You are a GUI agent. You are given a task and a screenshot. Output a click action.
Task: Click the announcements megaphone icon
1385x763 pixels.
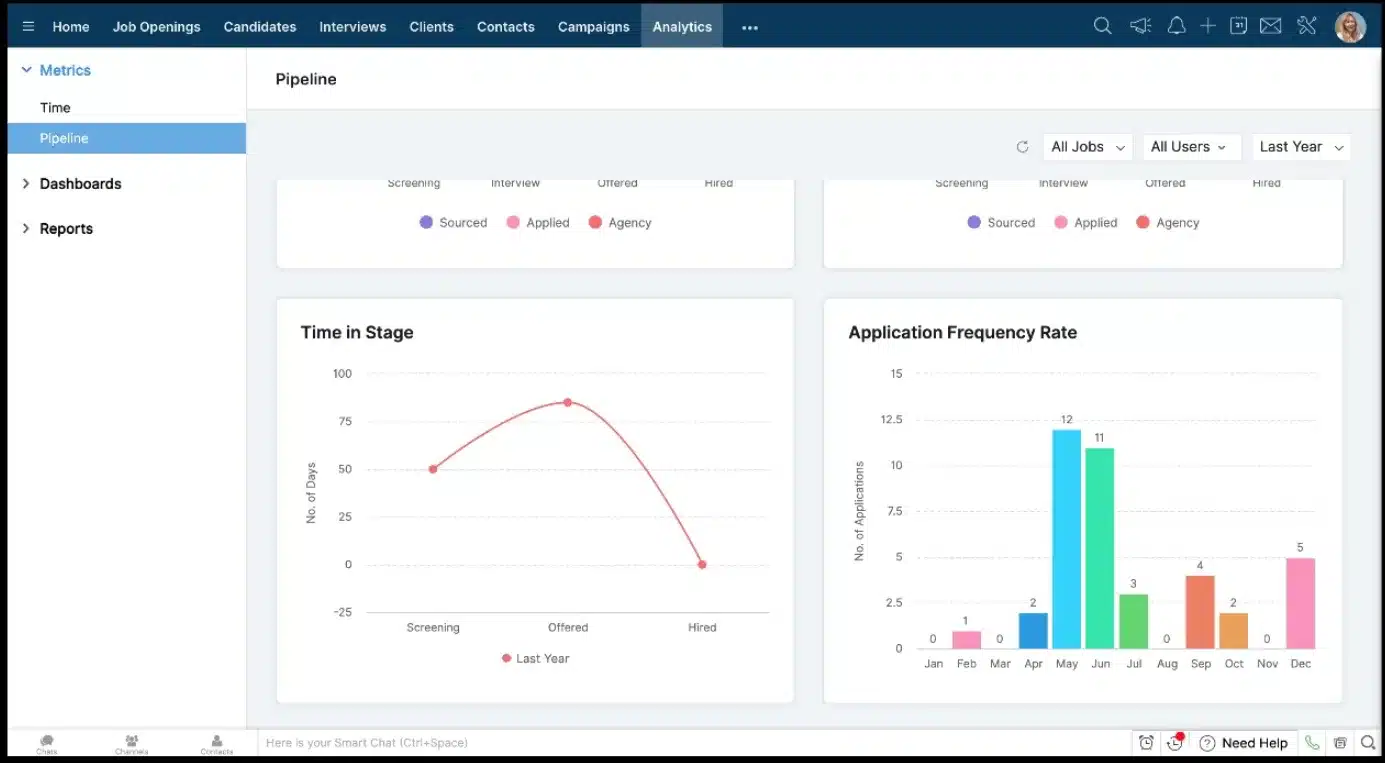tap(1140, 26)
